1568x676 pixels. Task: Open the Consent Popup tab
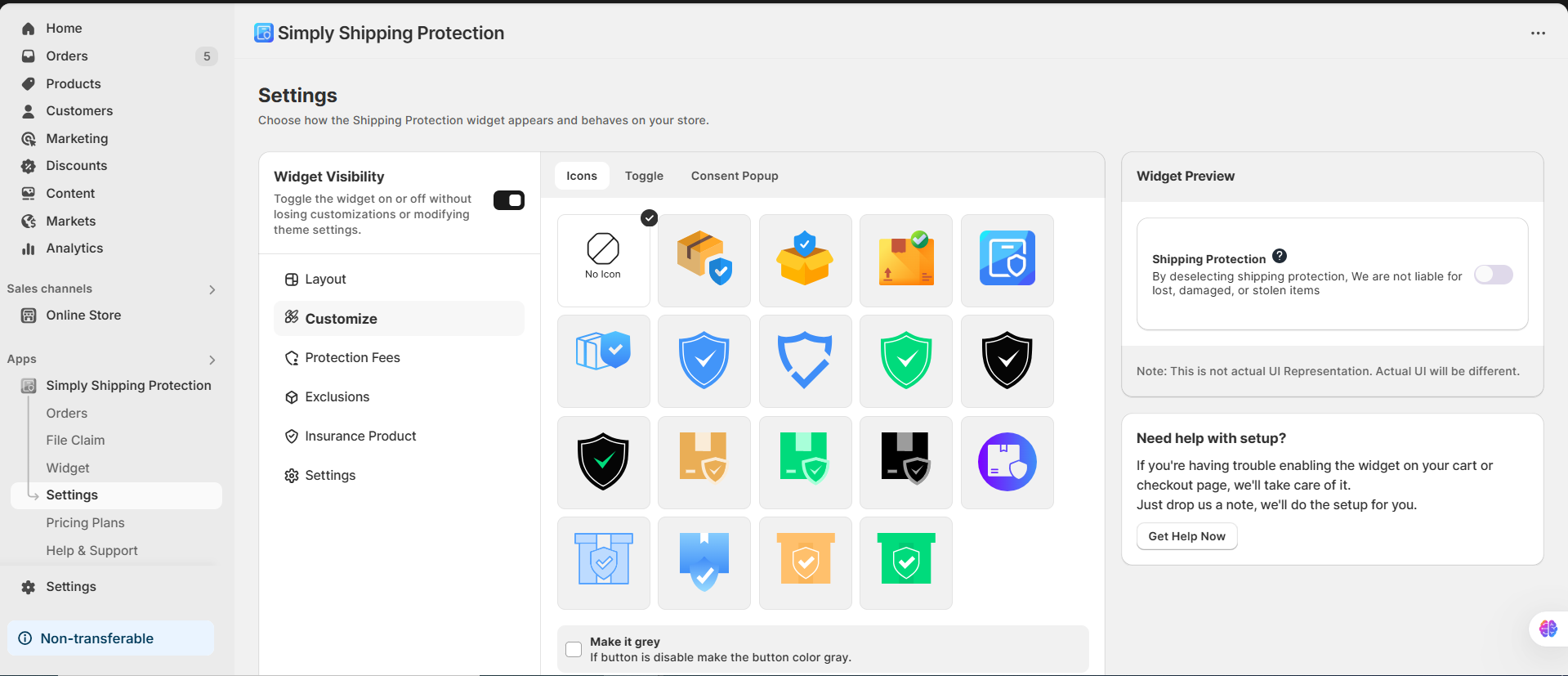tap(735, 176)
